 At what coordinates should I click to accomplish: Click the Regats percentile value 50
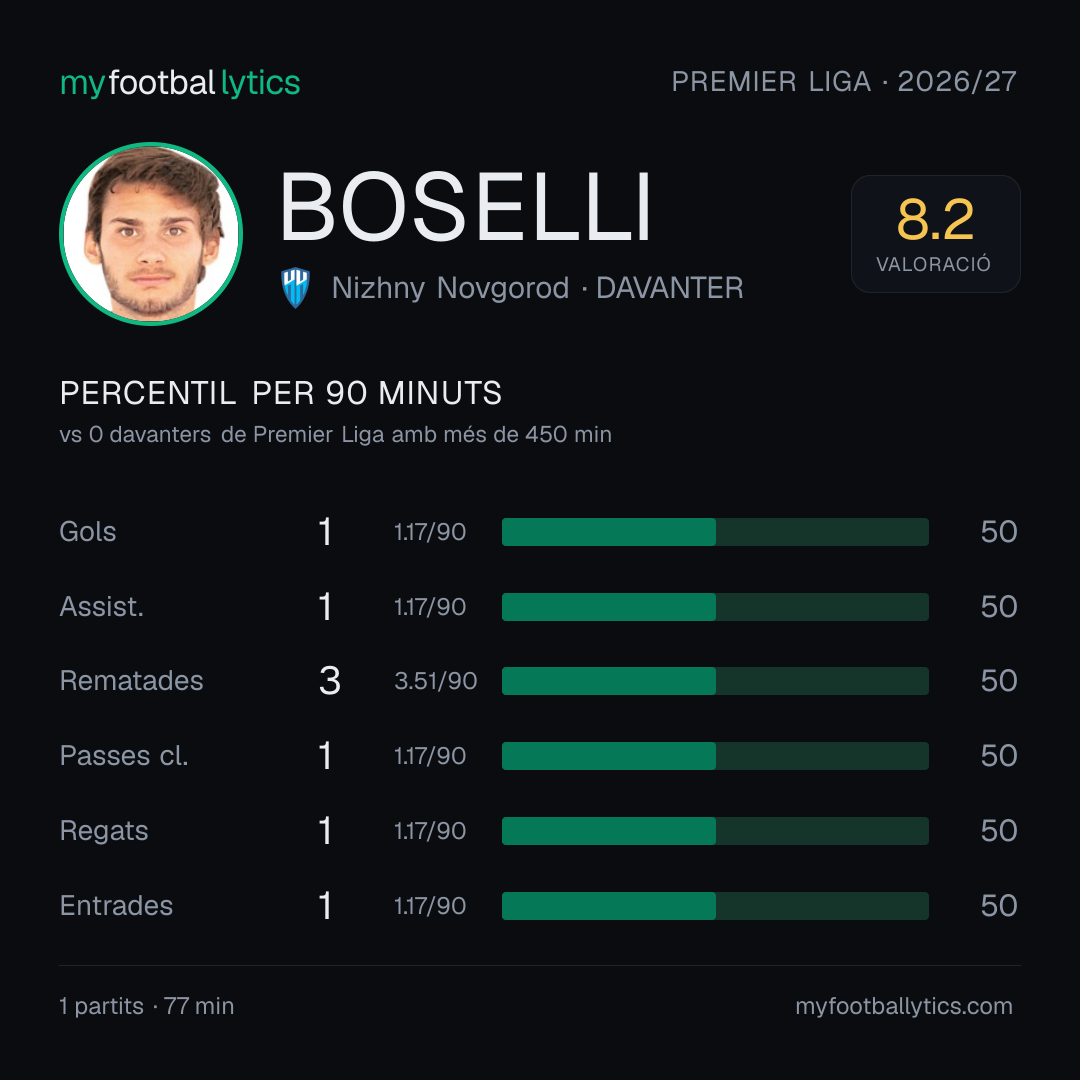pyautogui.click(x=999, y=831)
